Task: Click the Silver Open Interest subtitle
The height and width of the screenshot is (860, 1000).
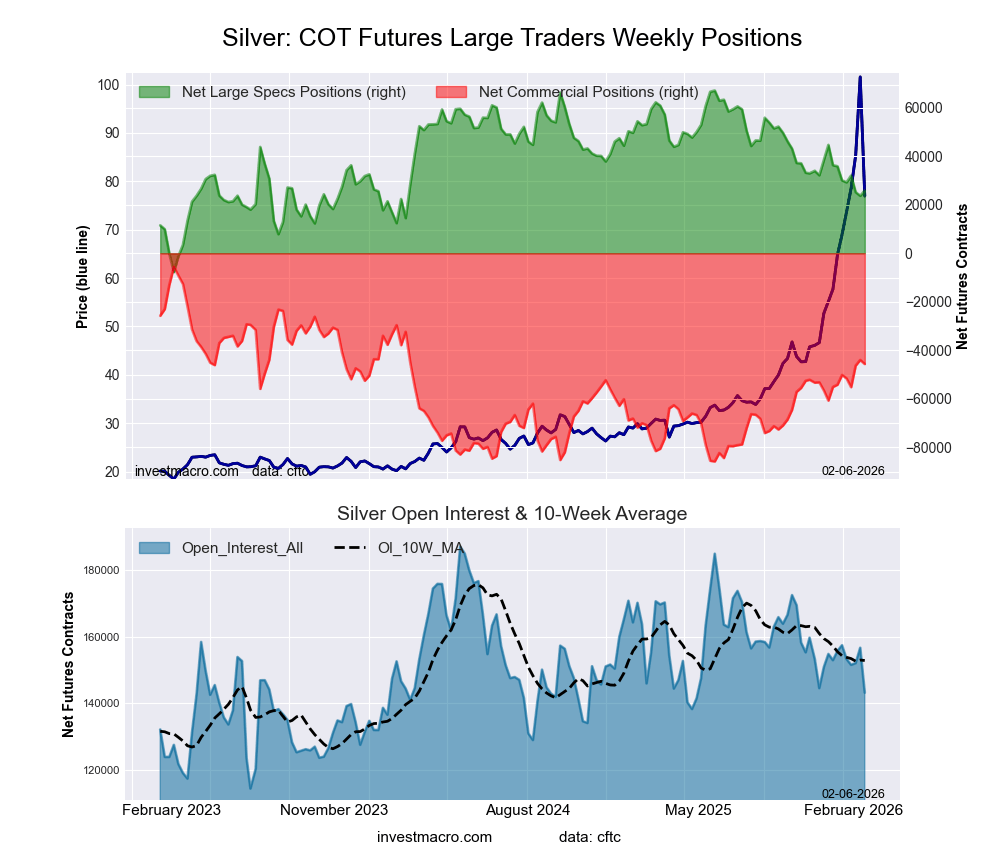Action: pos(511,514)
